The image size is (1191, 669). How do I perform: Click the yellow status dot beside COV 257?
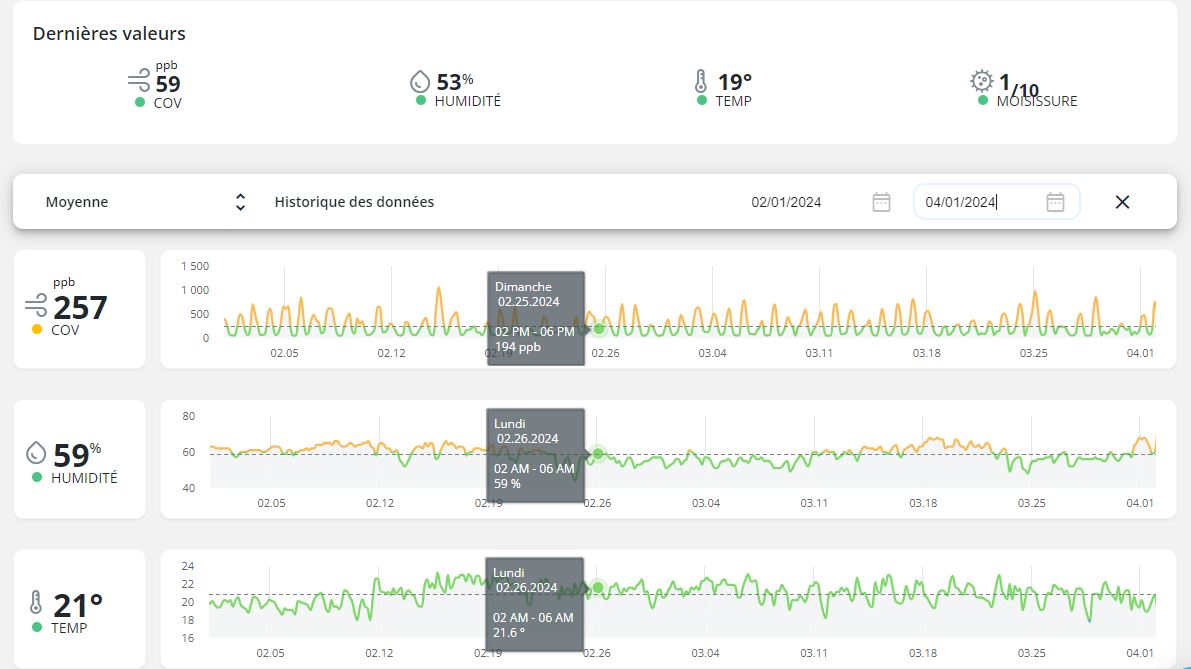click(36, 330)
